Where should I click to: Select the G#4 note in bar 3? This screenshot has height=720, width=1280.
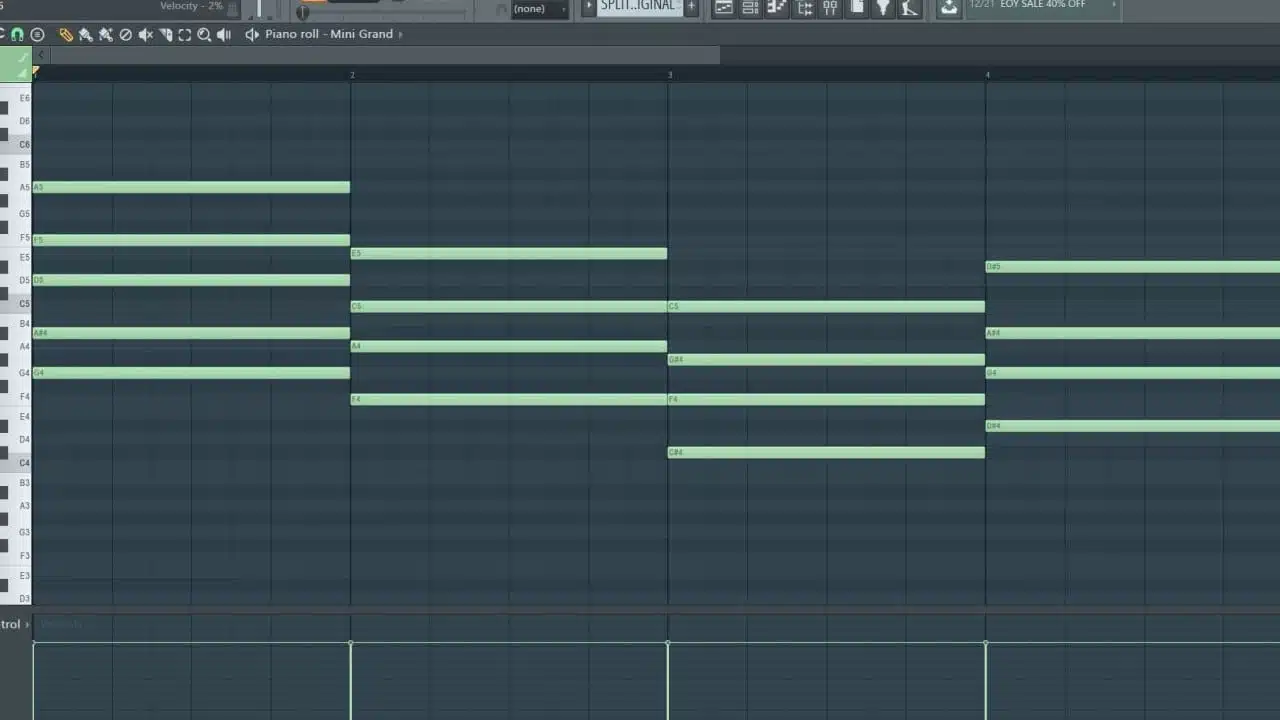826,359
